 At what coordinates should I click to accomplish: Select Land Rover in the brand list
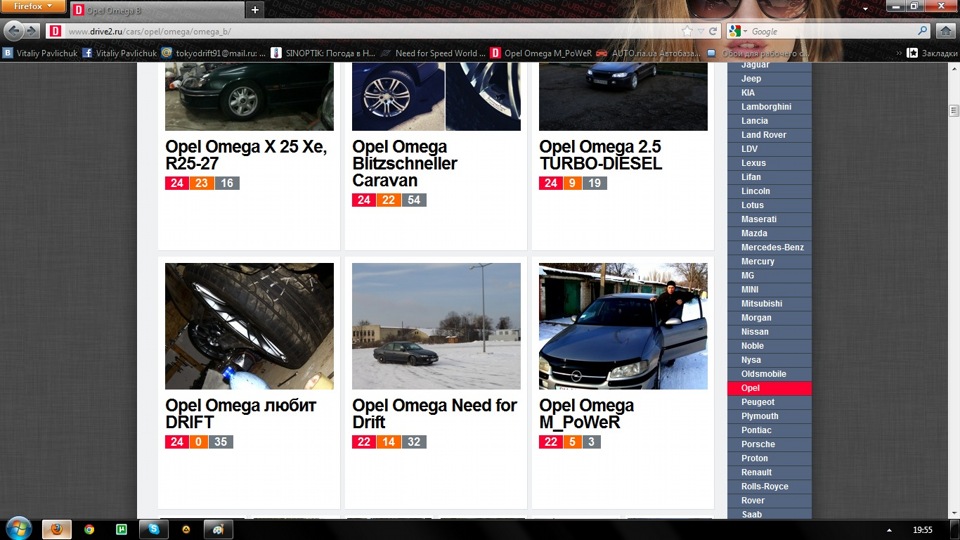770,135
